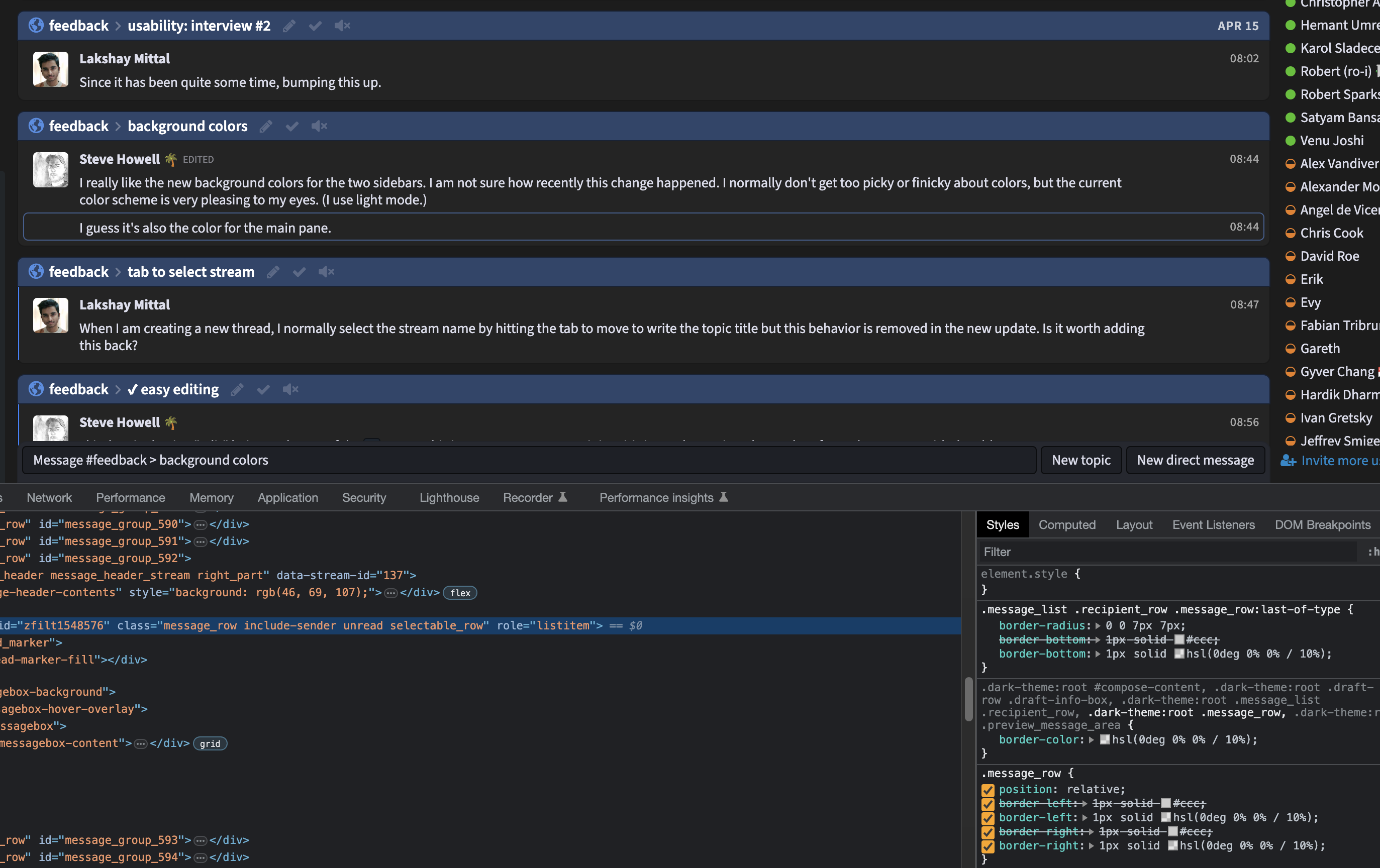Click Lakshay Mittal avatar in tab to select stream

coord(50,315)
